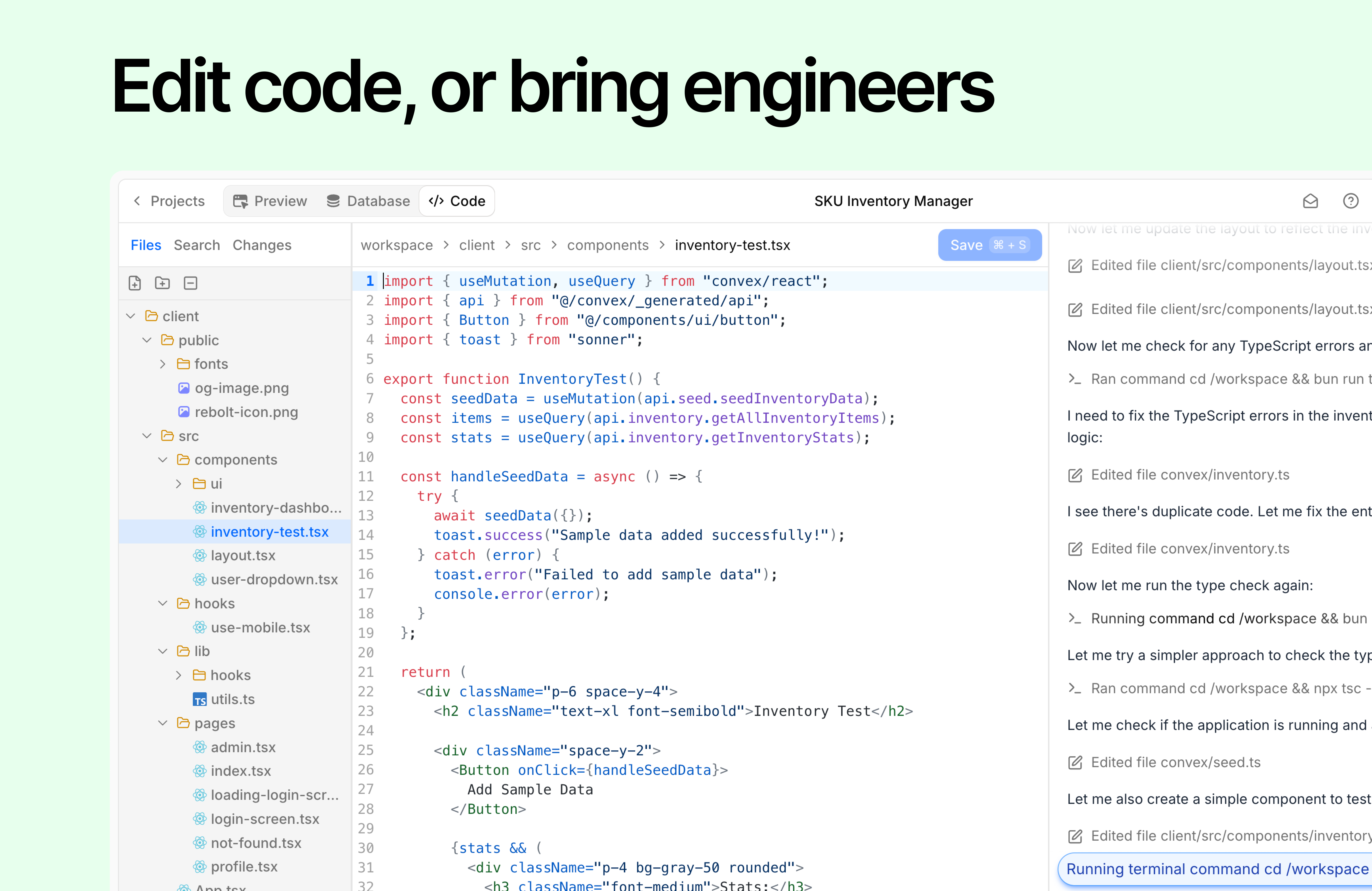Open the Search tab

[x=197, y=245]
